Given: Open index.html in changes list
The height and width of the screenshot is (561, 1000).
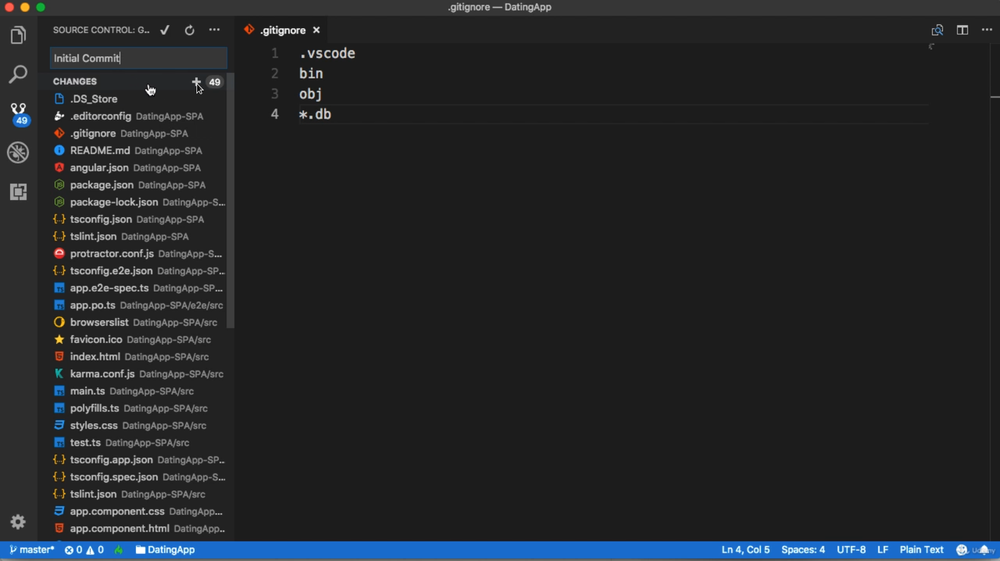Looking at the screenshot, I should (138, 357).
